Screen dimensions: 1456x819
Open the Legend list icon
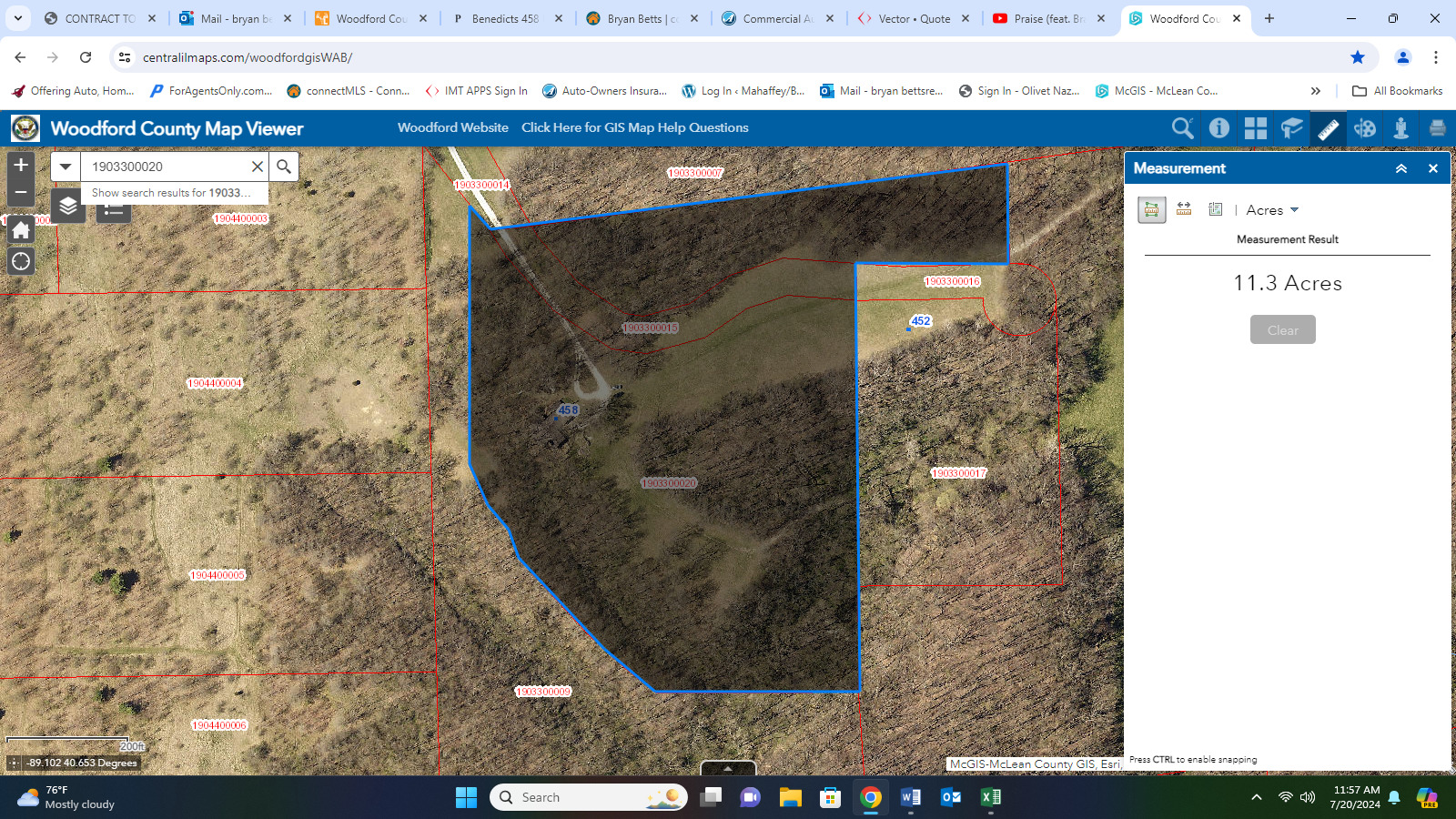coord(114,213)
